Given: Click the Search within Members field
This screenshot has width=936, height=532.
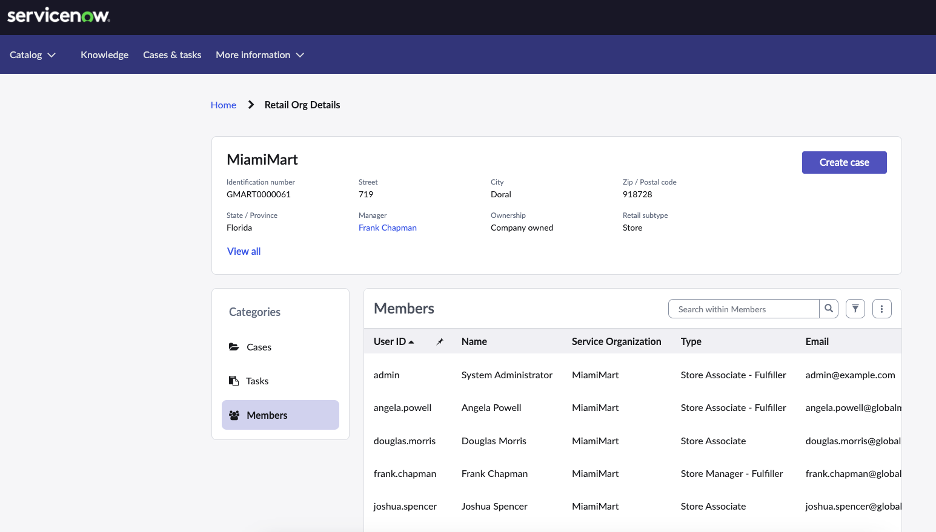Looking at the screenshot, I should pyautogui.click(x=744, y=309).
